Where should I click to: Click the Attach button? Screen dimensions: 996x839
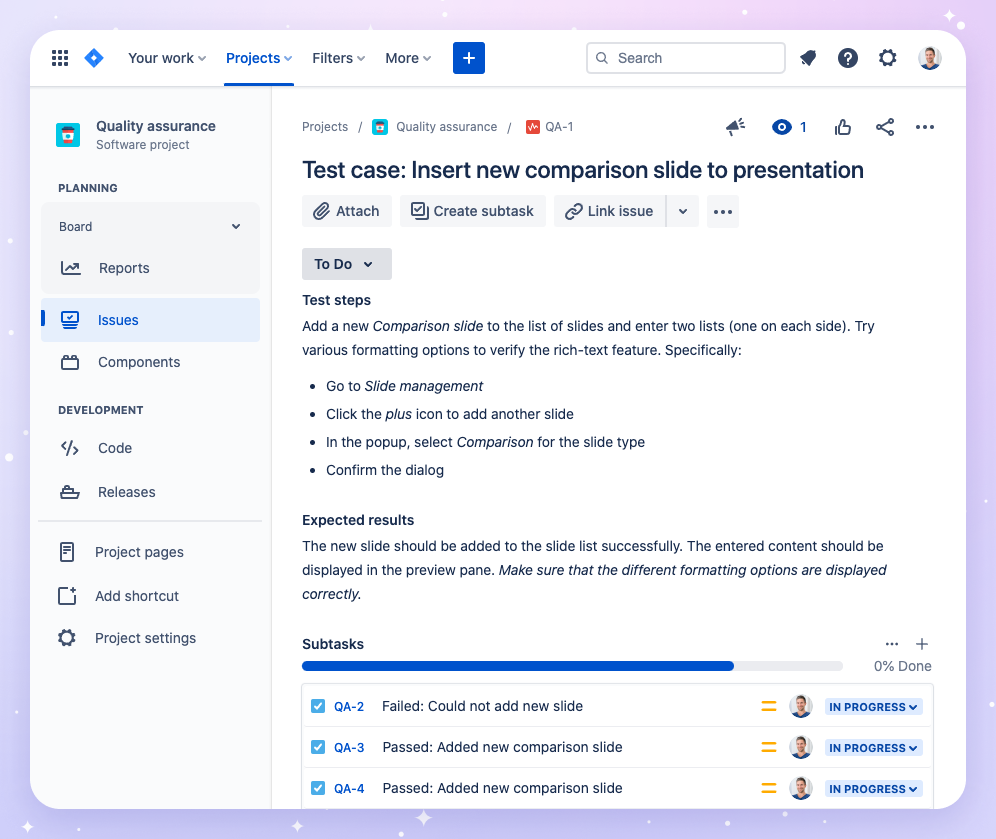pos(347,211)
